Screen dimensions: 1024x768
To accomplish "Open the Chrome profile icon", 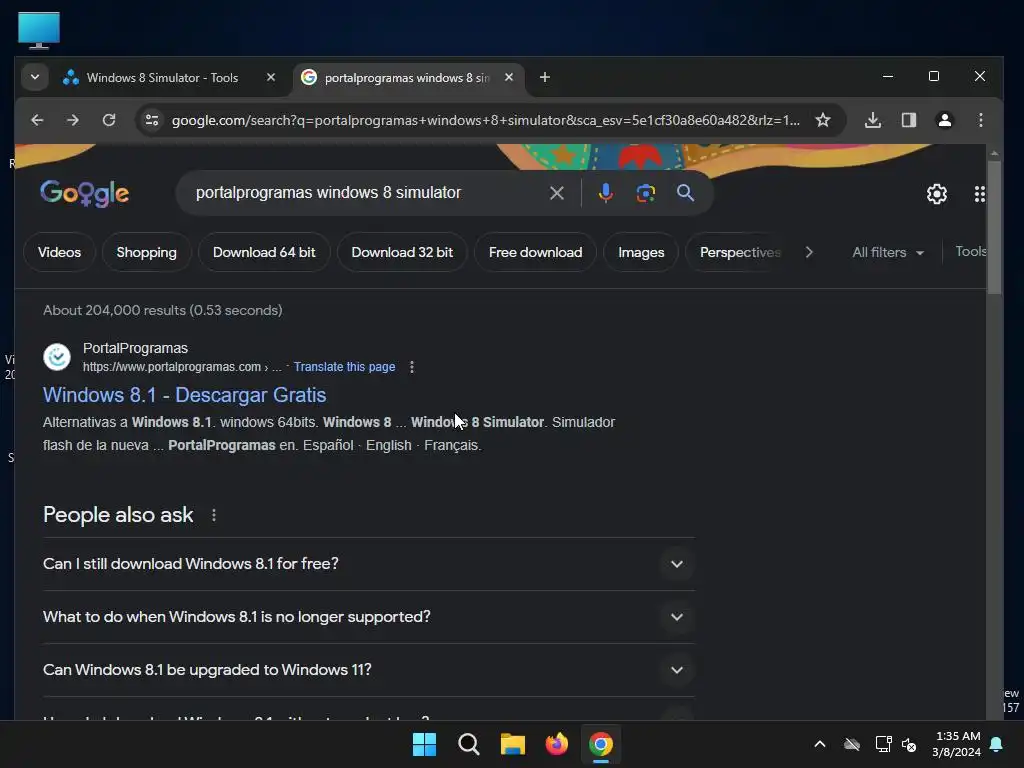I will [944, 120].
